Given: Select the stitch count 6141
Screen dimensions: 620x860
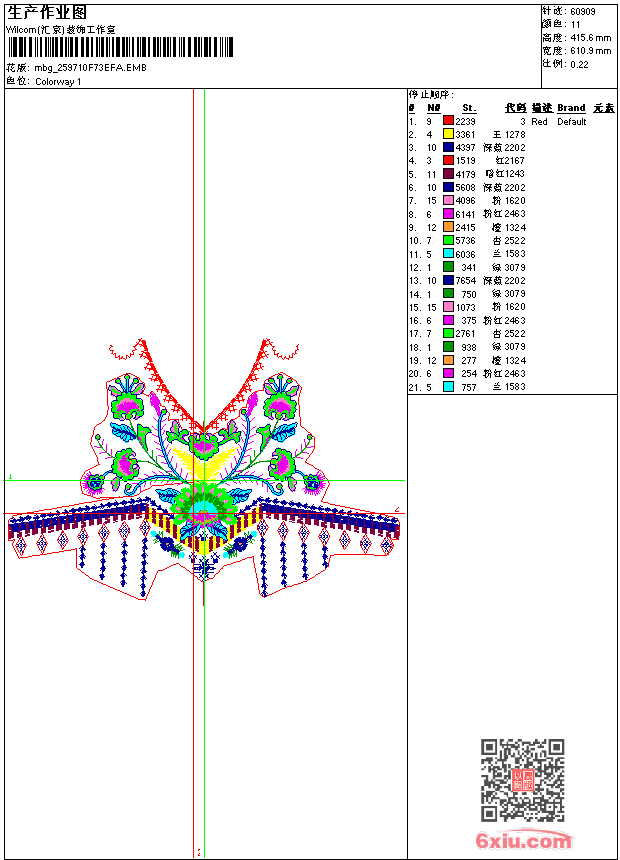Looking at the screenshot, I should click(x=465, y=214).
